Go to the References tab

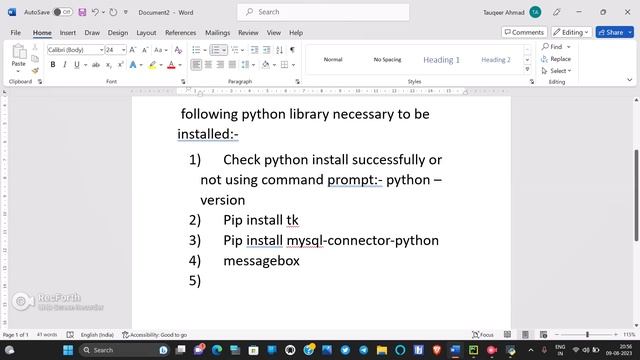[180, 33]
